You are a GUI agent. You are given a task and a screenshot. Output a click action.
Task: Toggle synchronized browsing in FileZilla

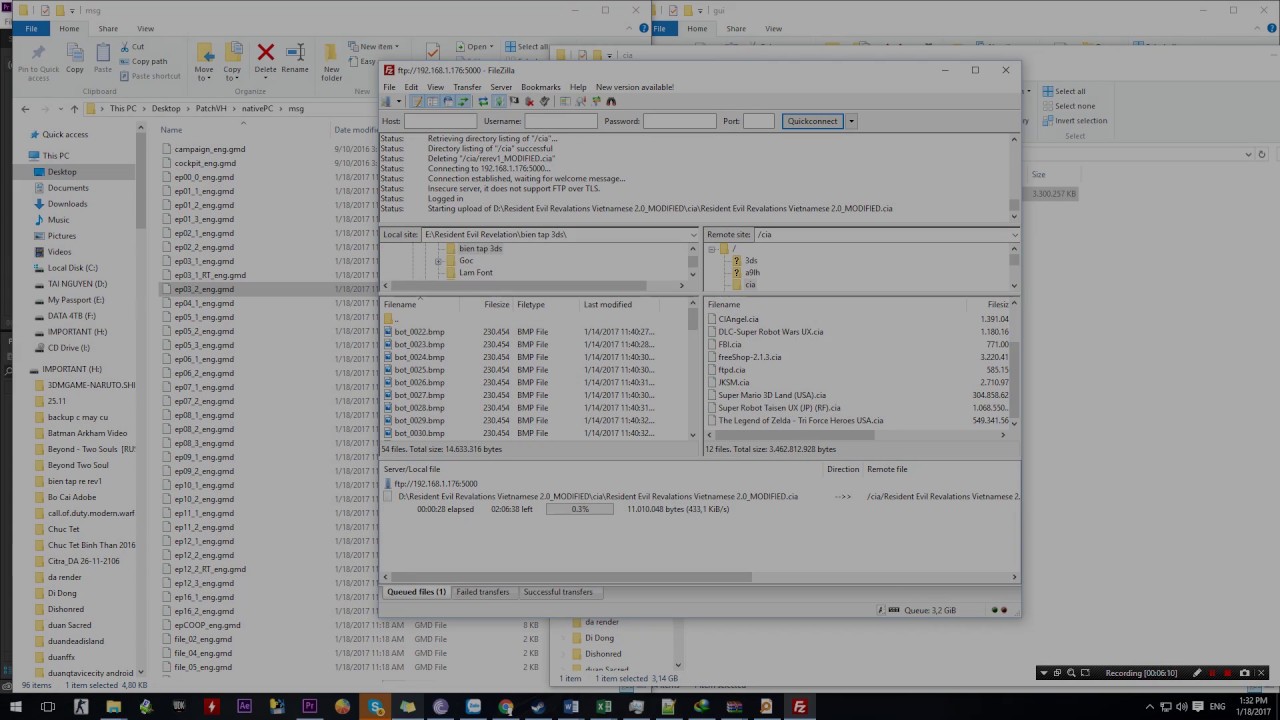click(x=596, y=101)
